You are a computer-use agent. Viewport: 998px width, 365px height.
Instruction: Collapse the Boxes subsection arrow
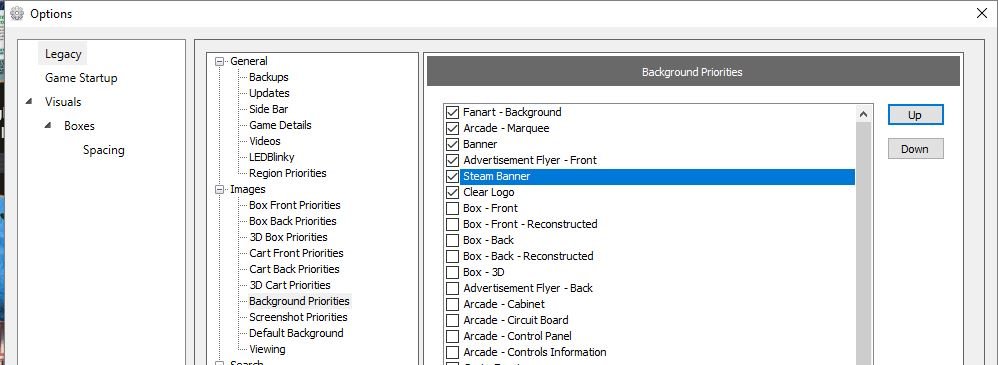48,125
